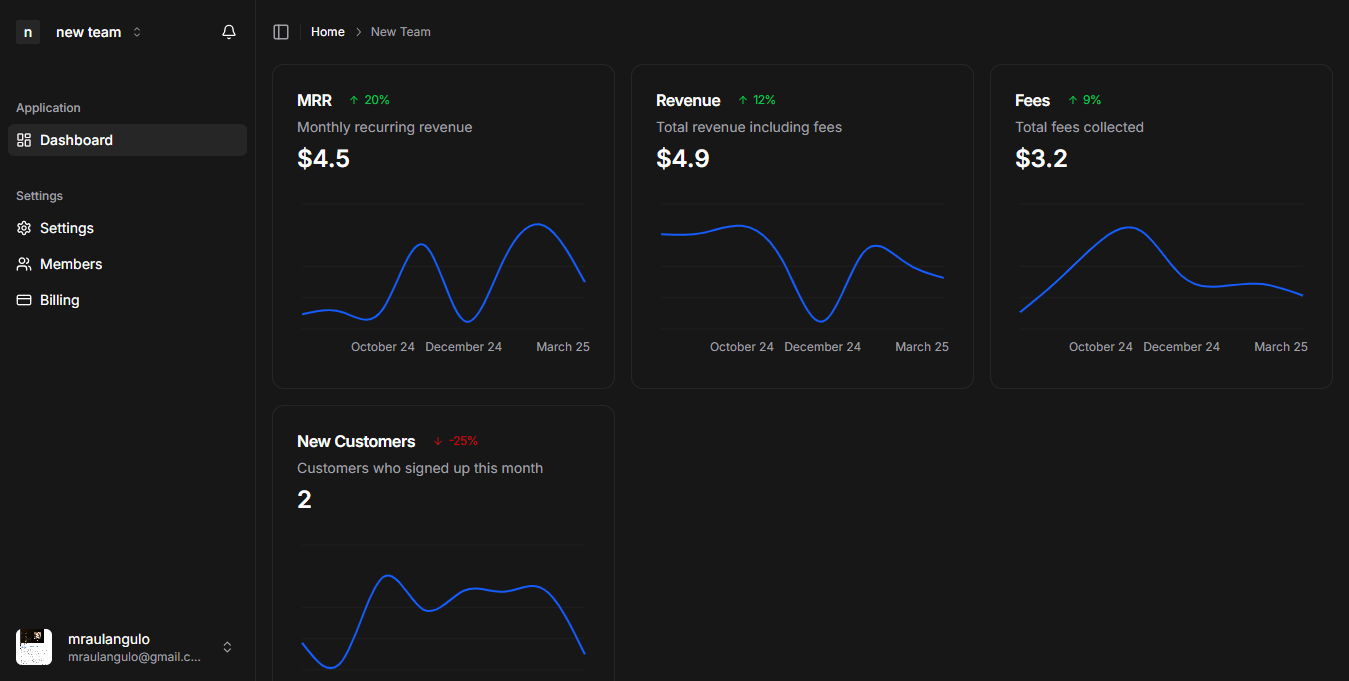Image resolution: width=1349 pixels, height=681 pixels.
Task: Click 'Total revenue including fees' description
Action: [749, 127]
